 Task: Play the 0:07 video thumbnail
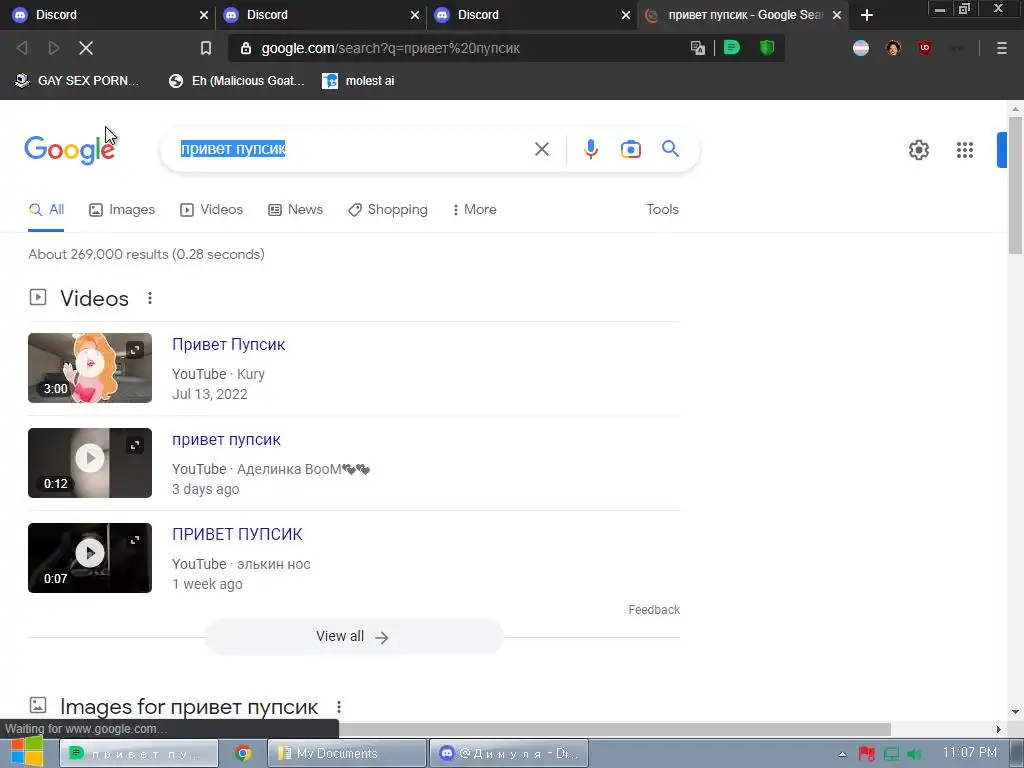89,558
